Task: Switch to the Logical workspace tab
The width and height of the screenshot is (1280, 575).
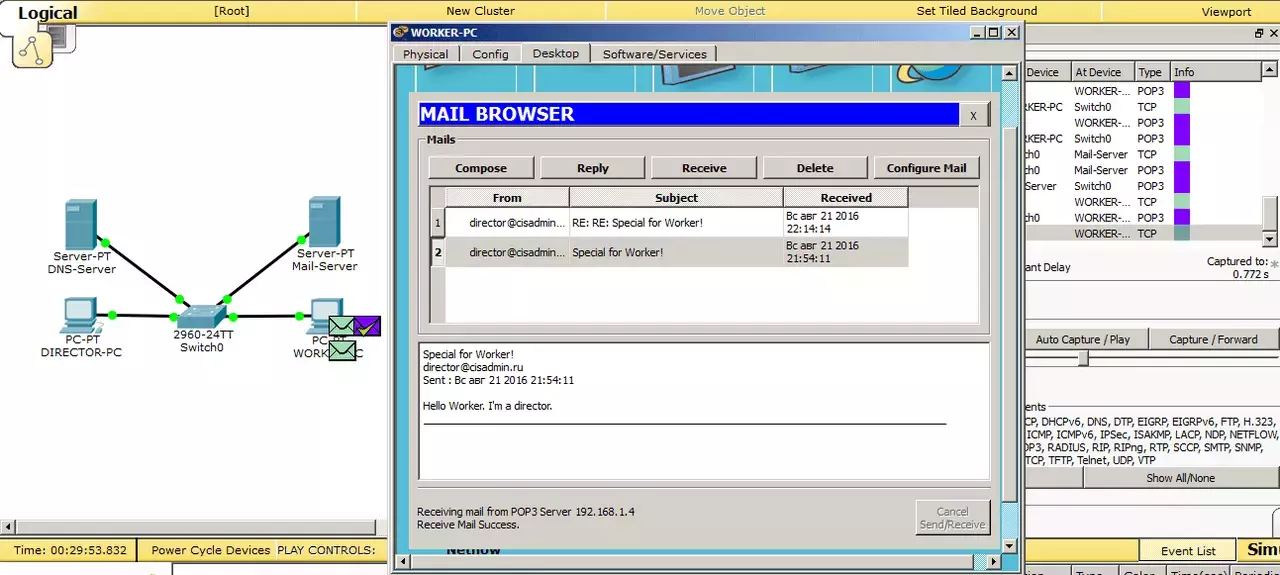Action: coord(48,13)
